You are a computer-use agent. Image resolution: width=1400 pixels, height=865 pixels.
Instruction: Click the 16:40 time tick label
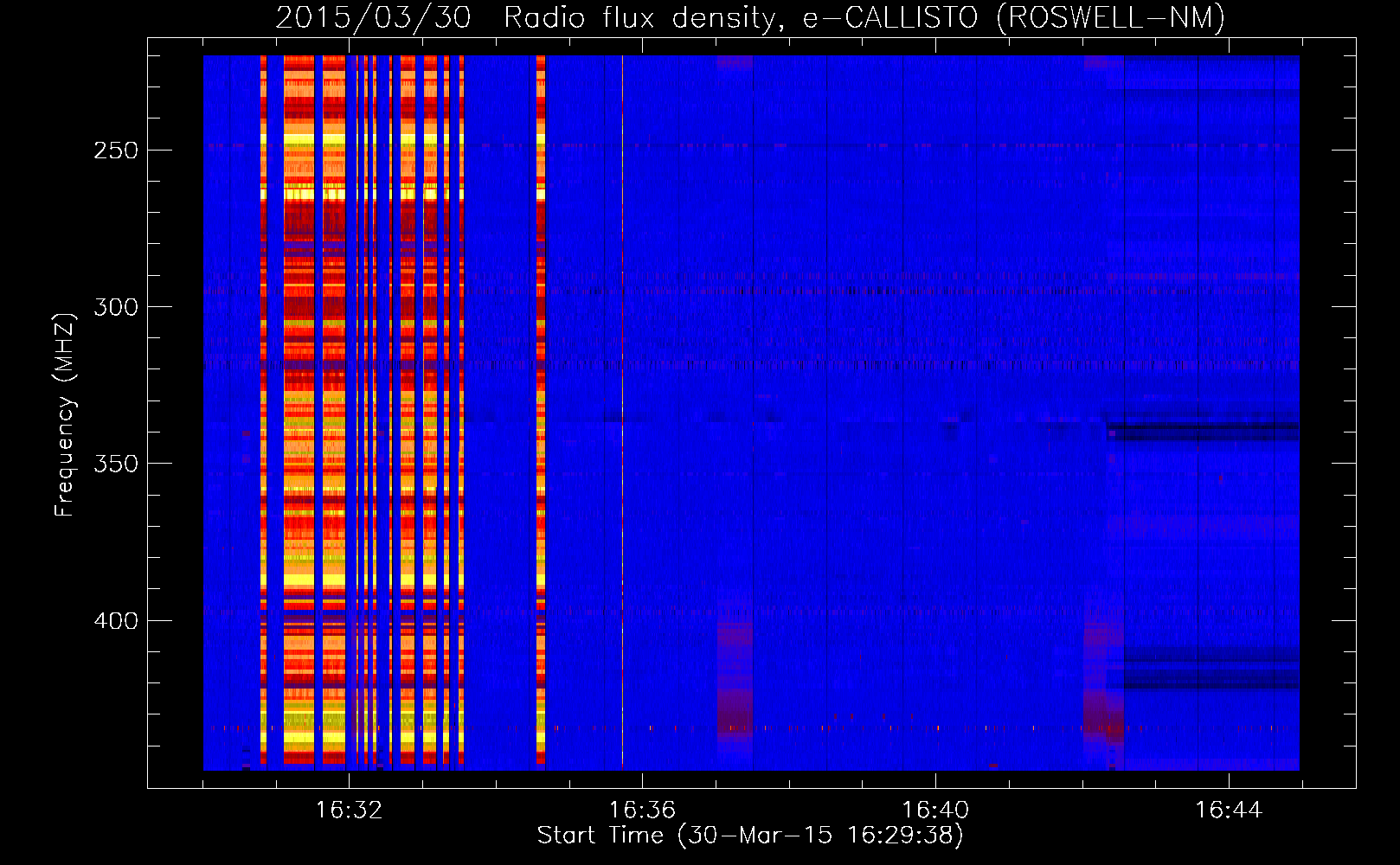coord(935,811)
